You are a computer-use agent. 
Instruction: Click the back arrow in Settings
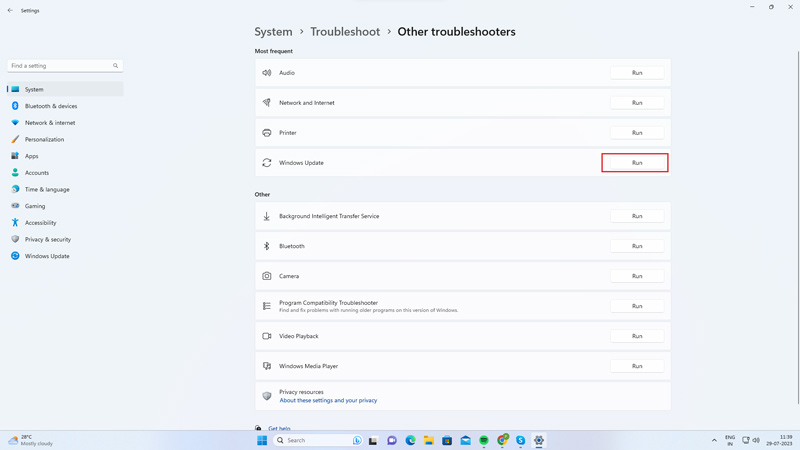point(10,10)
